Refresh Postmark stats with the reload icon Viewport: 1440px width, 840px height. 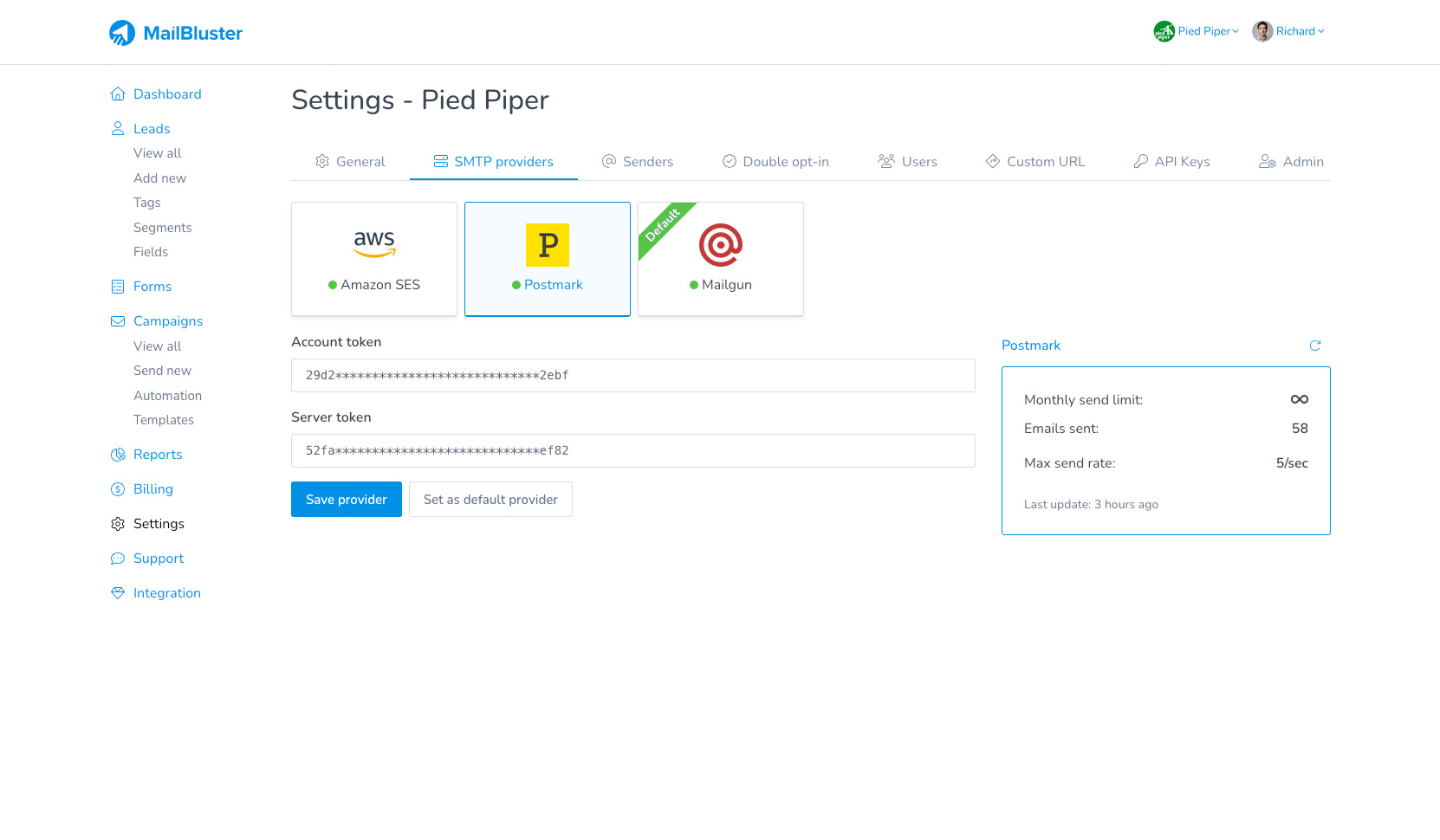(x=1314, y=346)
